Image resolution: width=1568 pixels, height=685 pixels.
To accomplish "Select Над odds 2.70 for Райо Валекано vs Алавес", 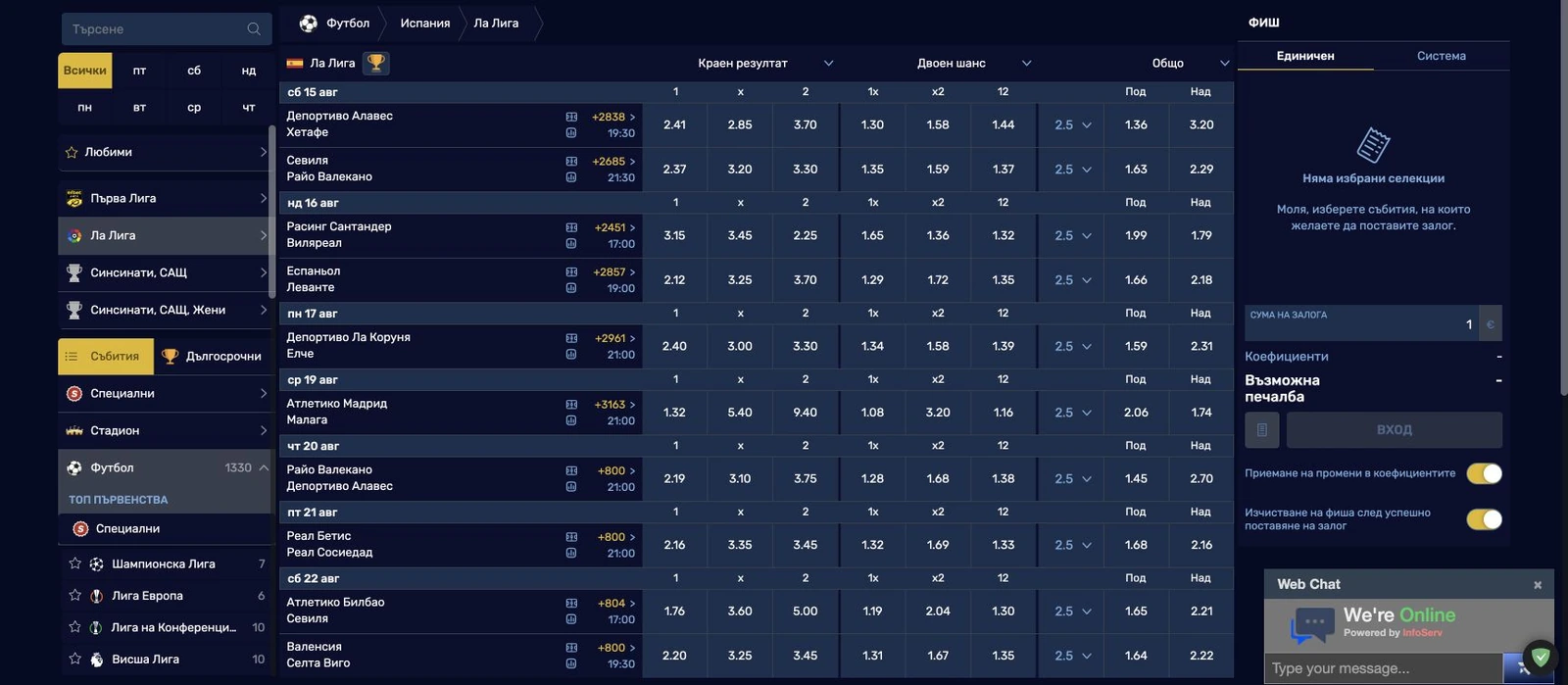I will [x=1201, y=479].
